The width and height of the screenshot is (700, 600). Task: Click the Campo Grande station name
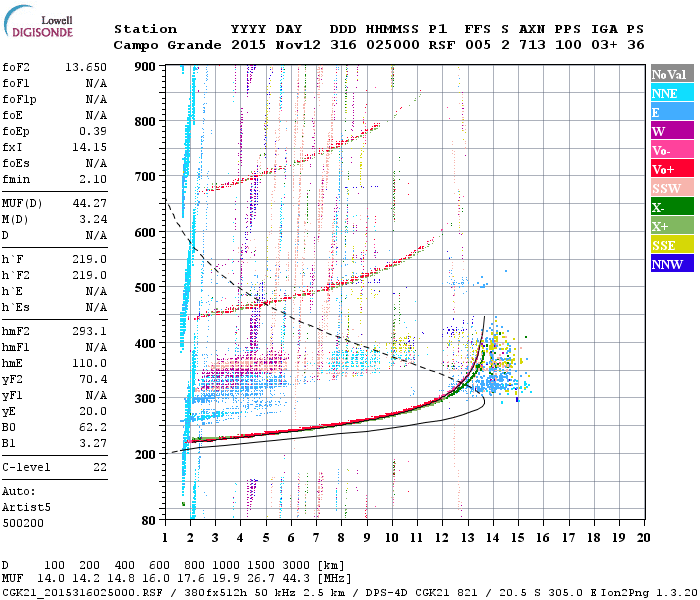167,45
